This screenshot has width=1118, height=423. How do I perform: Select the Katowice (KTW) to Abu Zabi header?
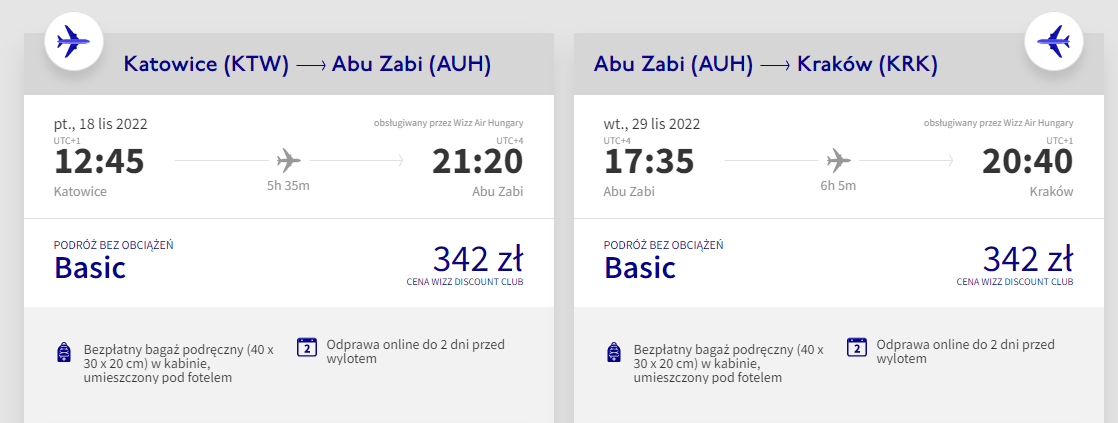307,65
